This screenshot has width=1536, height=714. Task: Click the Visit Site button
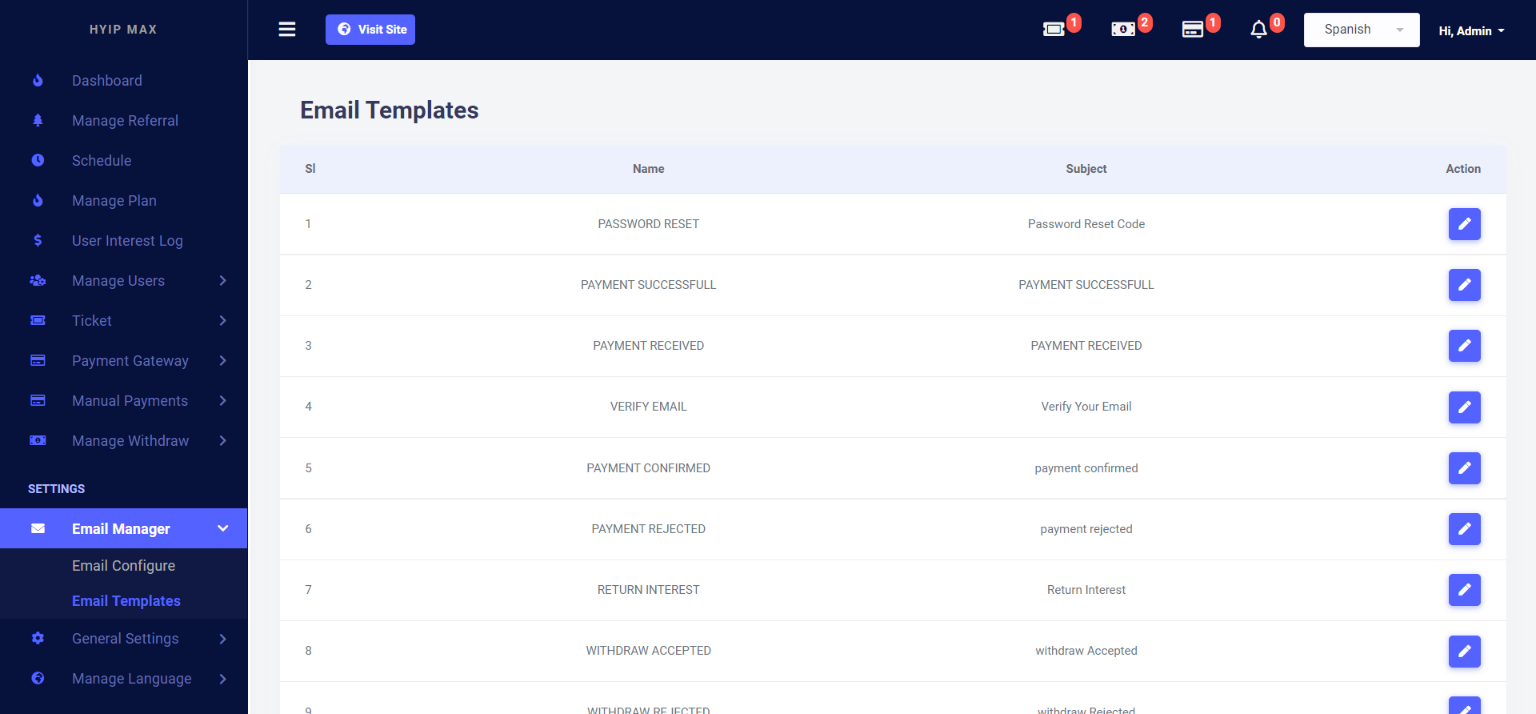tap(370, 30)
